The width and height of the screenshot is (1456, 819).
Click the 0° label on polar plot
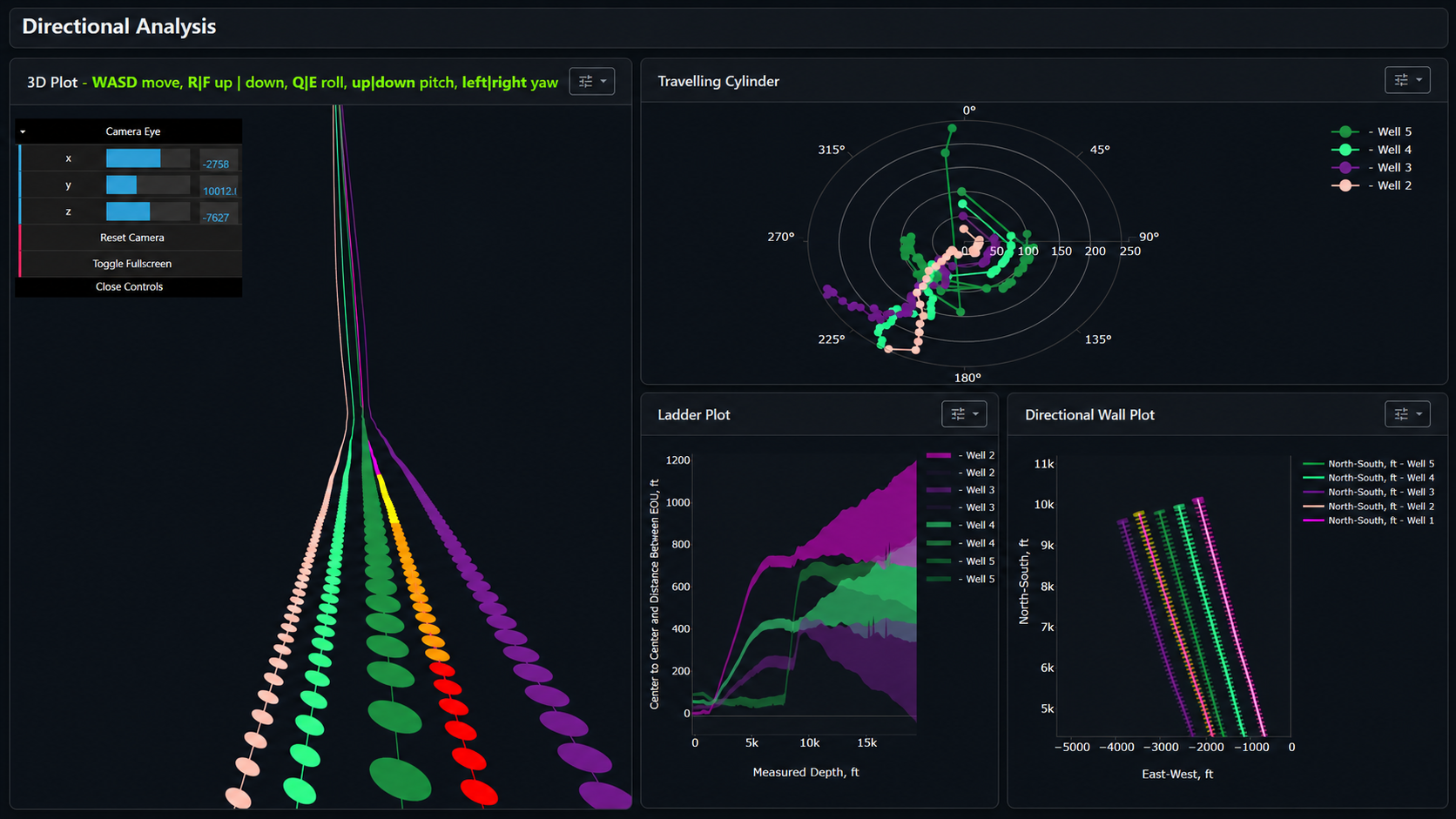pyautogui.click(x=969, y=111)
